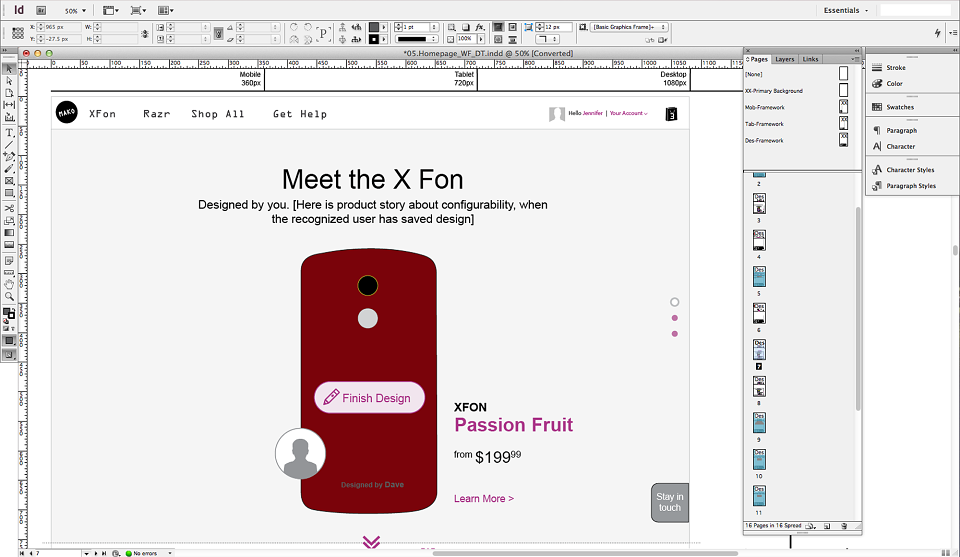Open the arrange documents dropdown
Image resolution: width=960 pixels, height=557 pixels.
[166, 10]
